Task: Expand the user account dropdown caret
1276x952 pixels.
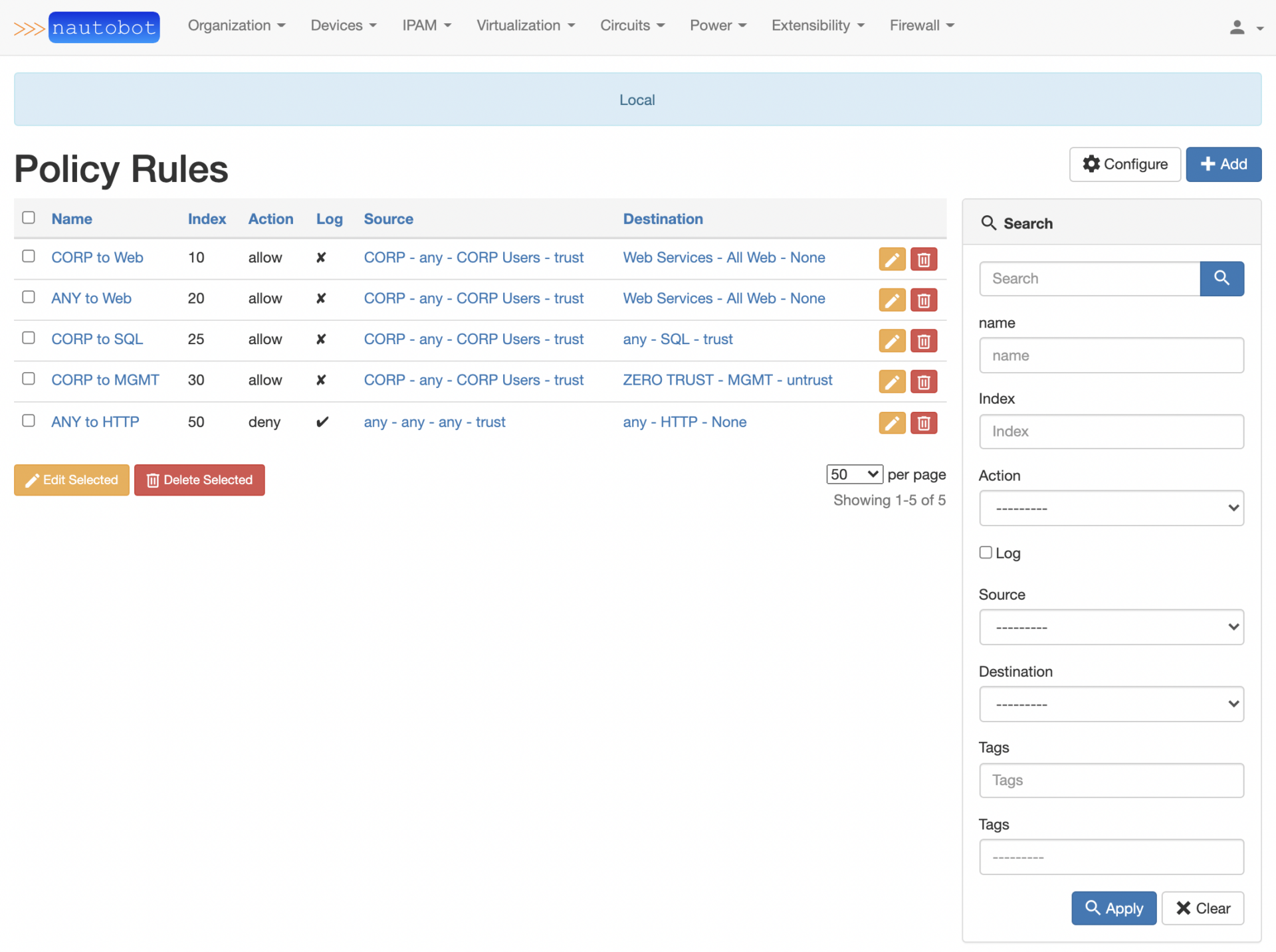Action: [1259, 29]
